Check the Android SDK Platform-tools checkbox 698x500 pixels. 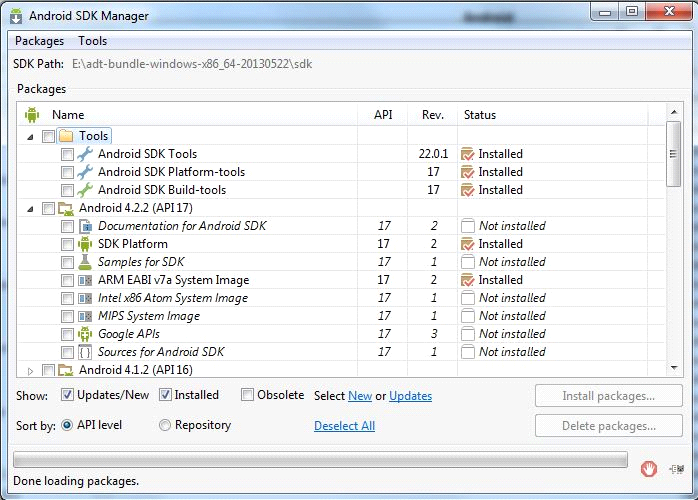coord(67,172)
